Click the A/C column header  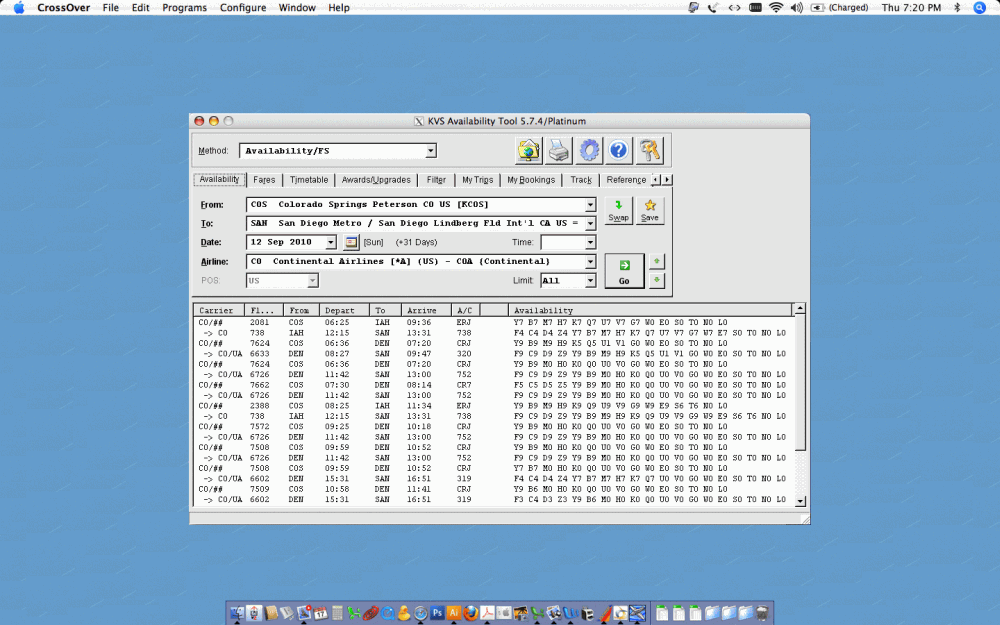click(466, 311)
